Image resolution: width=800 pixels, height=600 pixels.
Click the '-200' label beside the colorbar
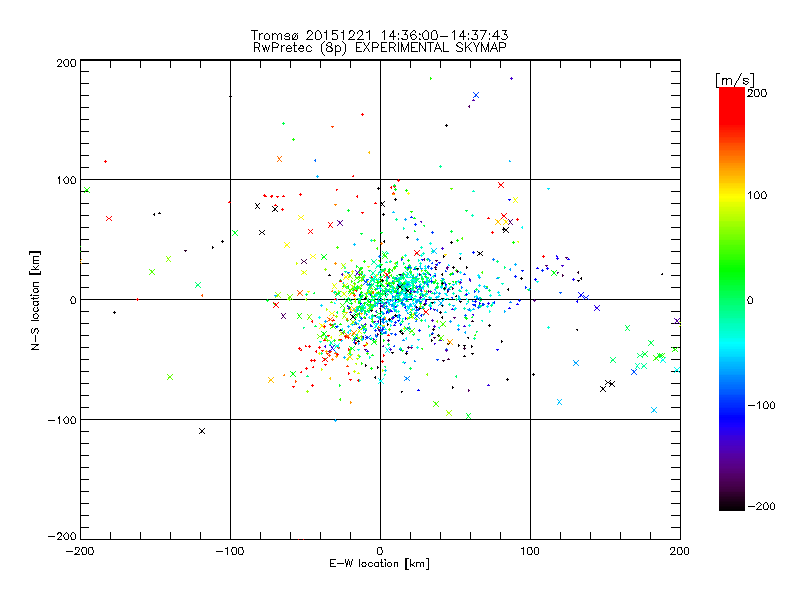pyautogui.click(x=761, y=506)
